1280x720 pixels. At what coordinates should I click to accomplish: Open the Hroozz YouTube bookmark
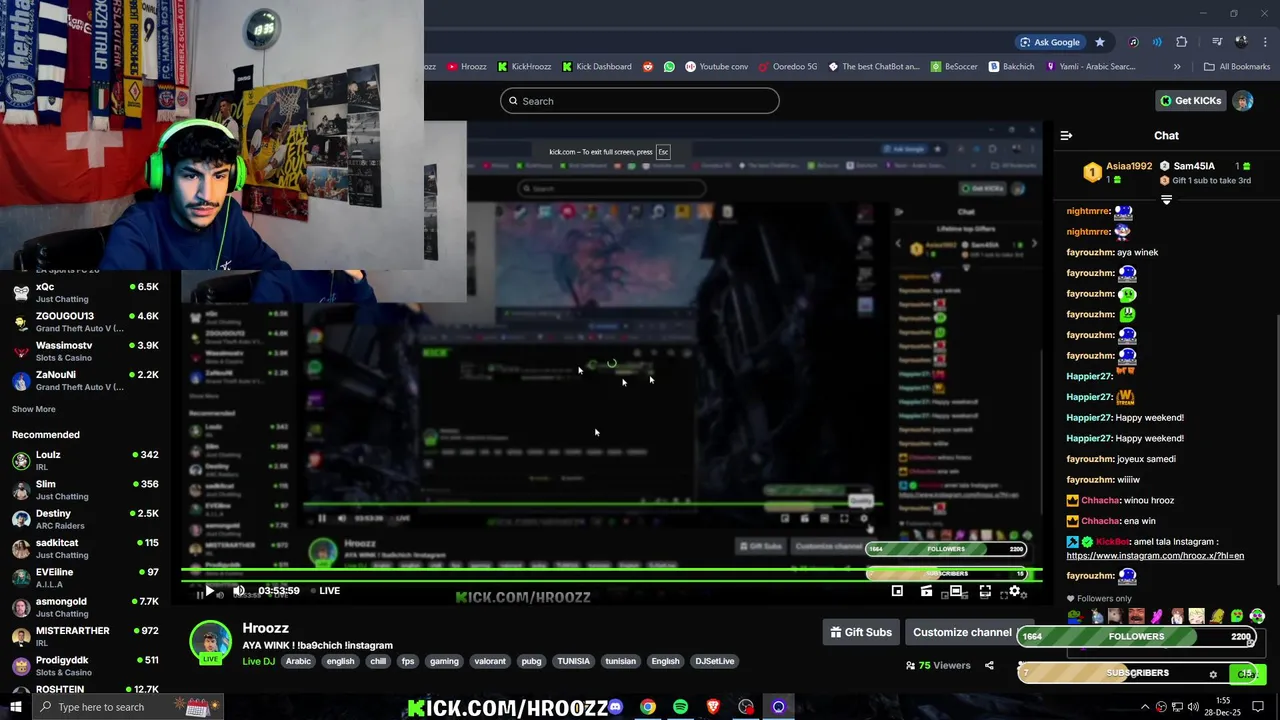[x=467, y=67]
